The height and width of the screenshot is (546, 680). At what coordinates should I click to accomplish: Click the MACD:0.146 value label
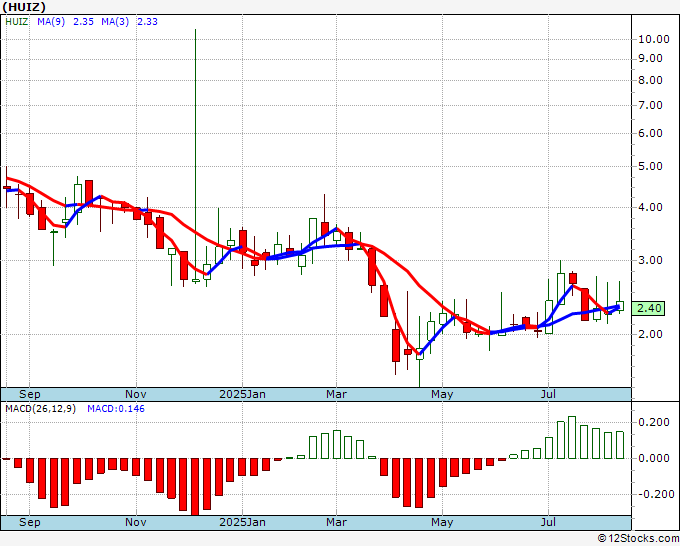click(116, 409)
